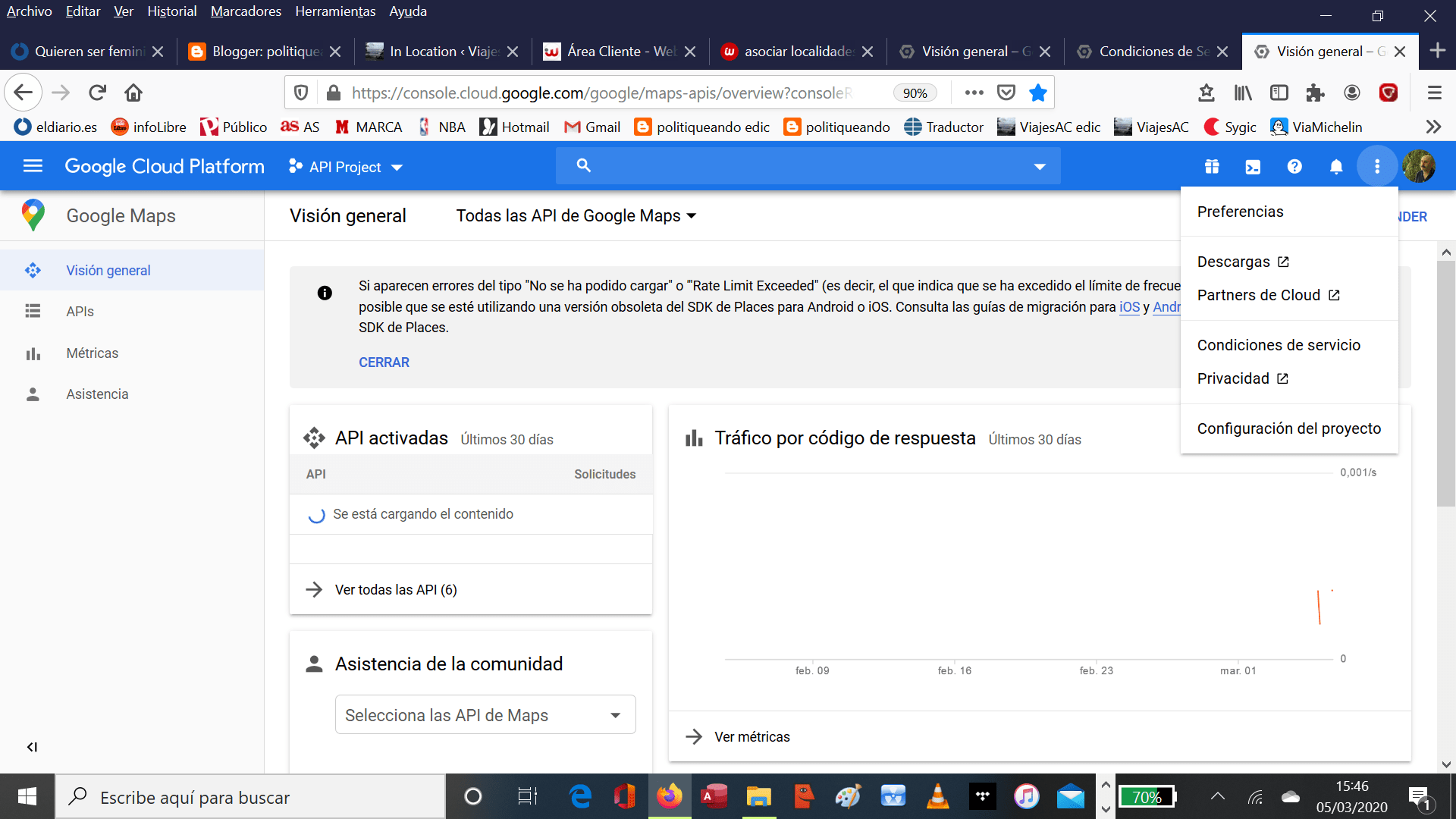The width and height of the screenshot is (1456, 819).
Task: Show tracking protection shield info
Action: (301, 93)
